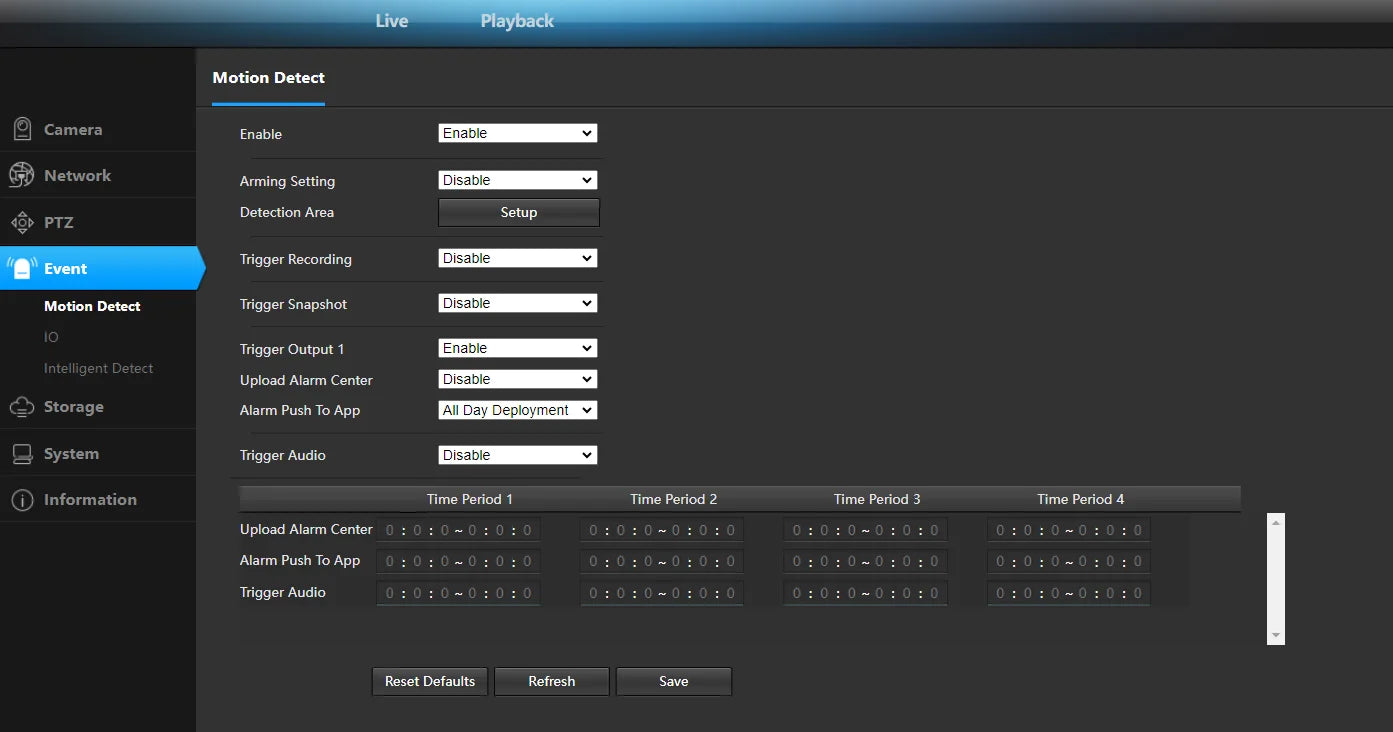Disable motion detection via Enable dropdown
This screenshot has width=1393, height=732.
coord(517,132)
